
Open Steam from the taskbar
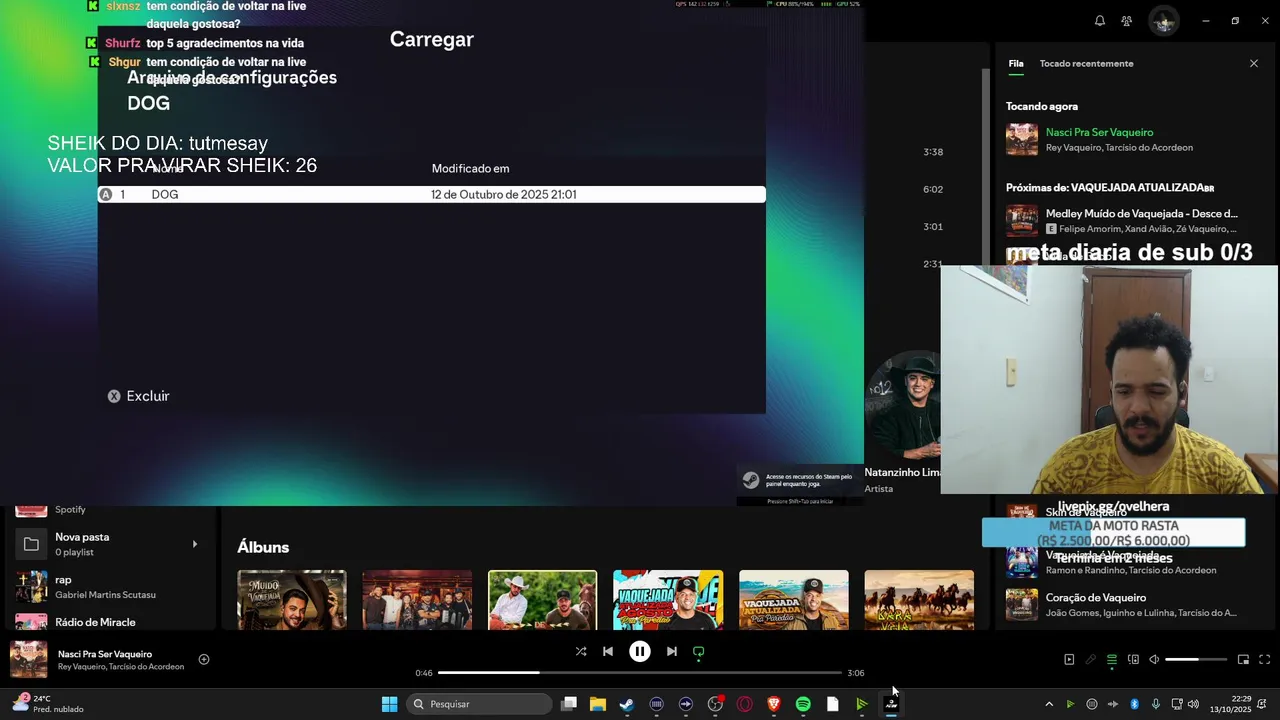pos(627,704)
